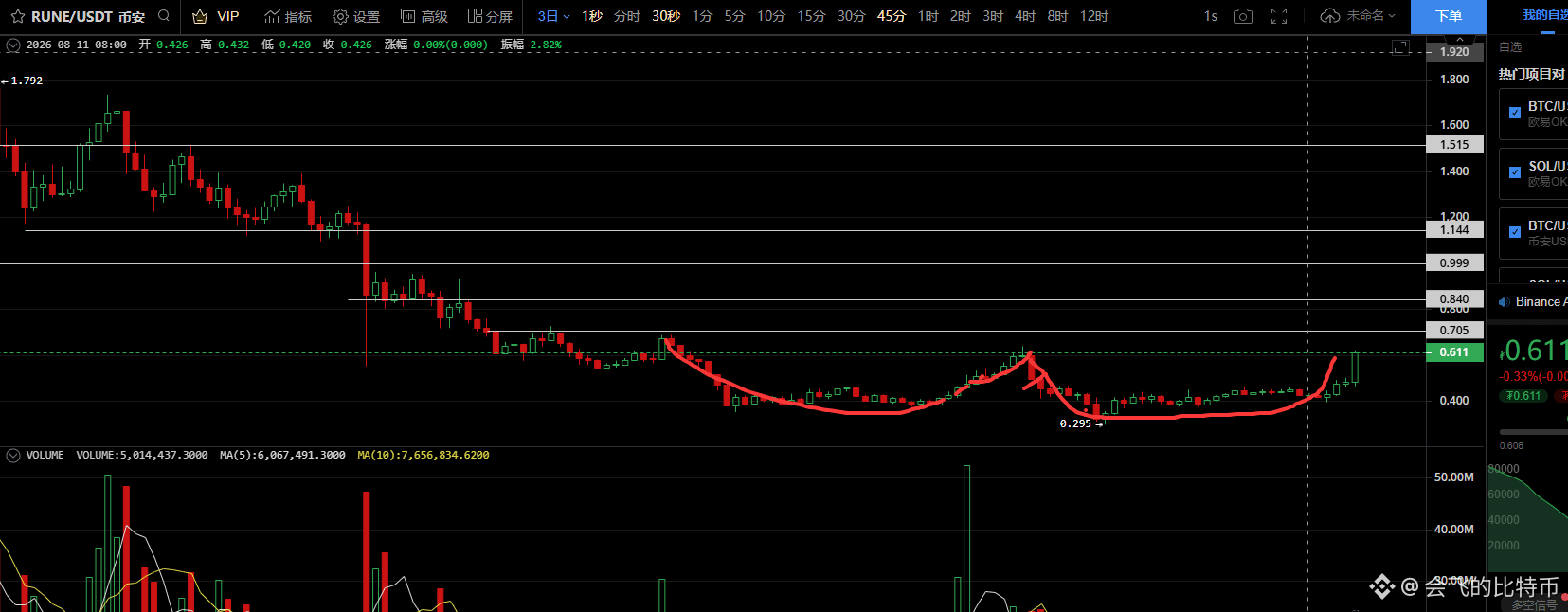1568x612 pixels.
Task: Choose the 45分 timeframe
Action: point(891,16)
